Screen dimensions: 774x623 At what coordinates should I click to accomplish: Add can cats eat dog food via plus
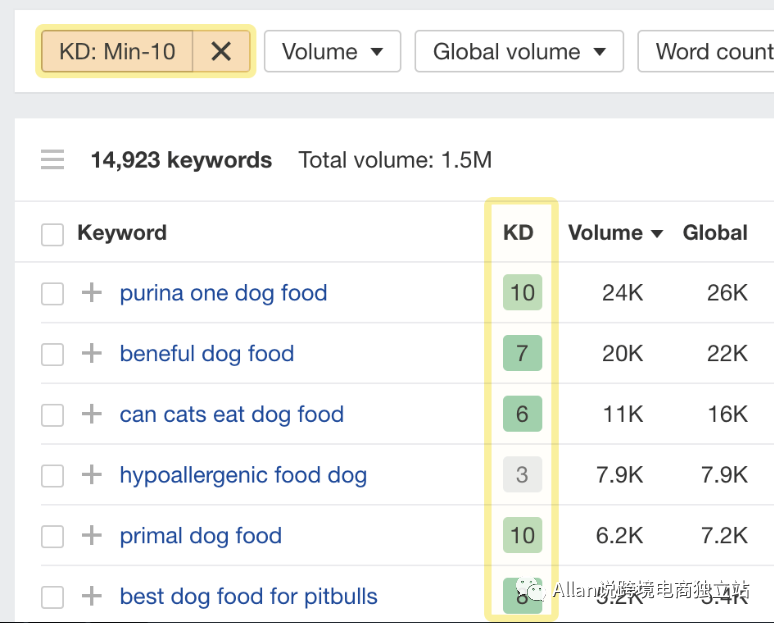click(x=92, y=414)
